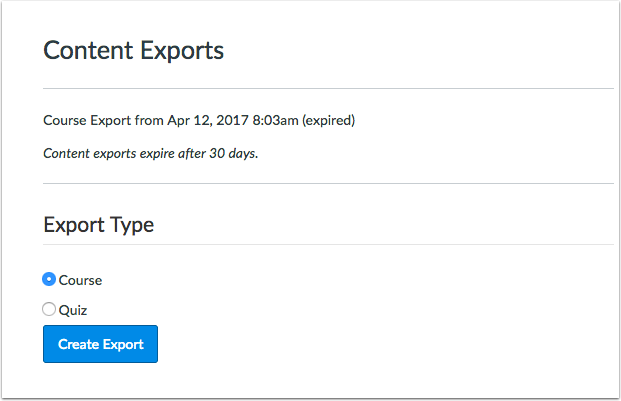The height and width of the screenshot is (401, 621).
Task: Click the "Course" radio label text
Action: tap(81, 280)
